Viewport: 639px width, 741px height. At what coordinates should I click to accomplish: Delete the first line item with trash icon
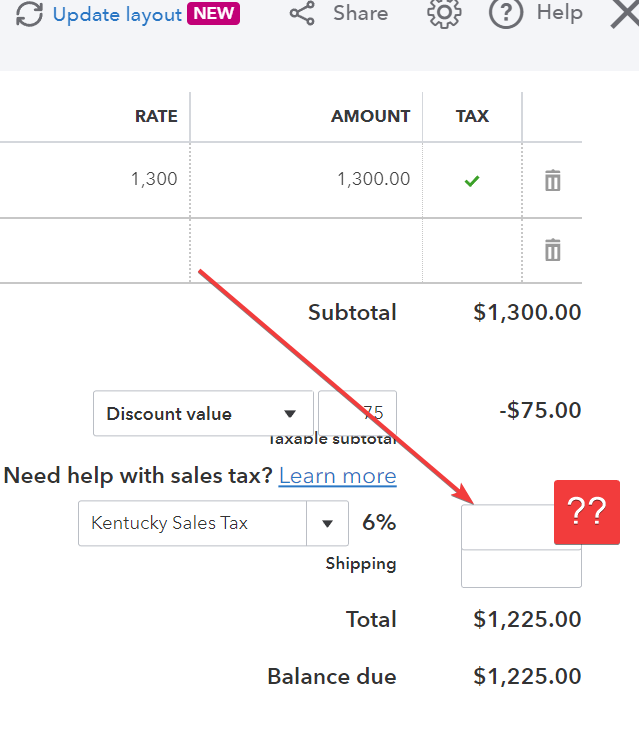point(553,180)
